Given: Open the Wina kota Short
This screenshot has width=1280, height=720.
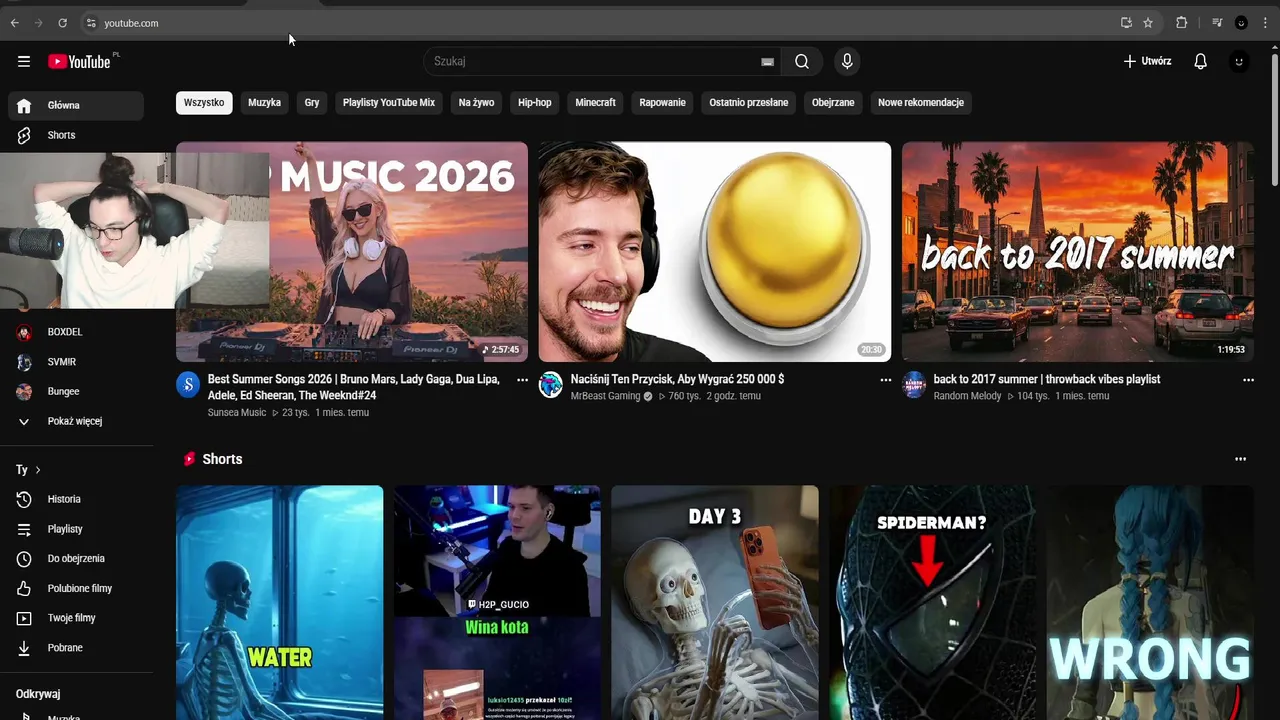Looking at the screenshot, I should tap(497, 602).
